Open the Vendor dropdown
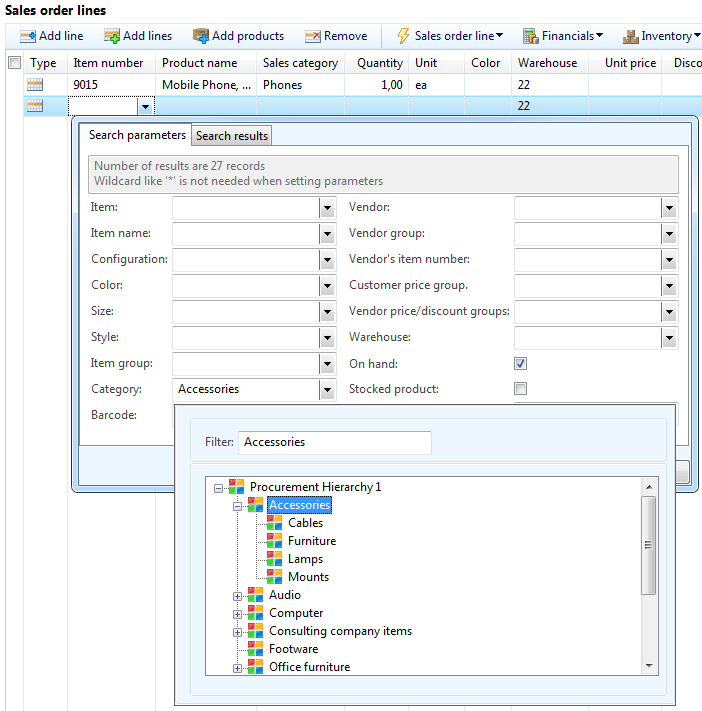The height and width of the screenshot is (711, 702). click(669, 208)
